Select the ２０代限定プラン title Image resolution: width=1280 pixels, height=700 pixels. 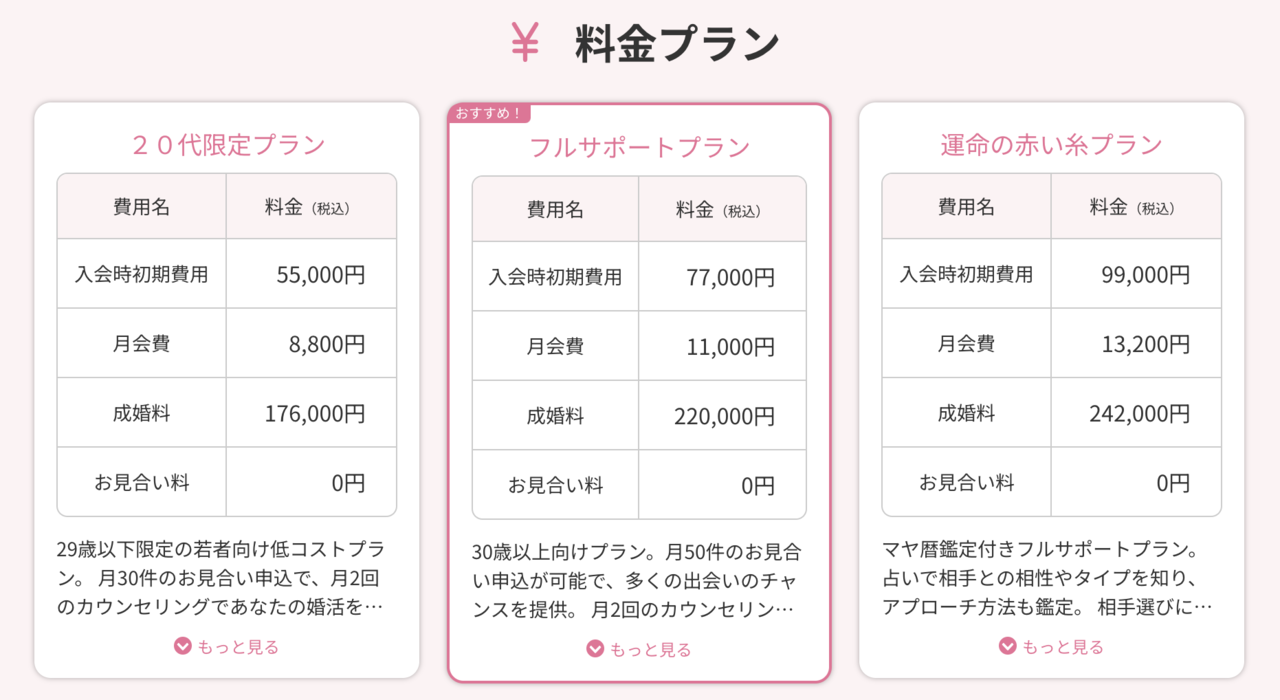point(227,145)
